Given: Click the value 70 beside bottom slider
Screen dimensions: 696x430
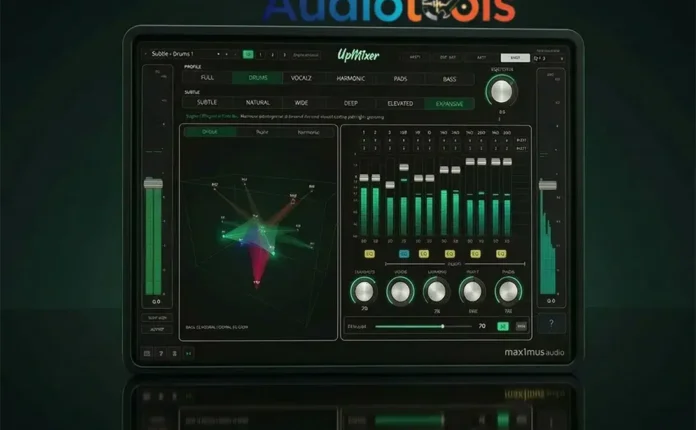Looking at the screenshot, I should tap(482, 326).
